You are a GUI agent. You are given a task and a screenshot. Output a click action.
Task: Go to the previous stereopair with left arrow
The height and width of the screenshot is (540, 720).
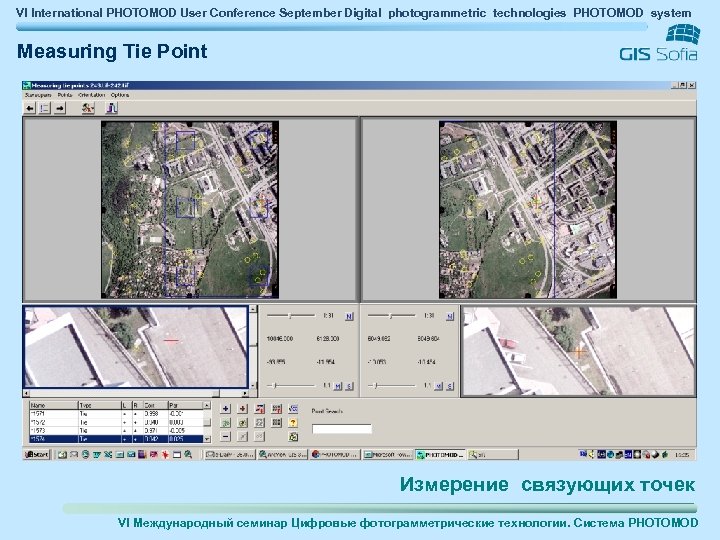[30, 108]
